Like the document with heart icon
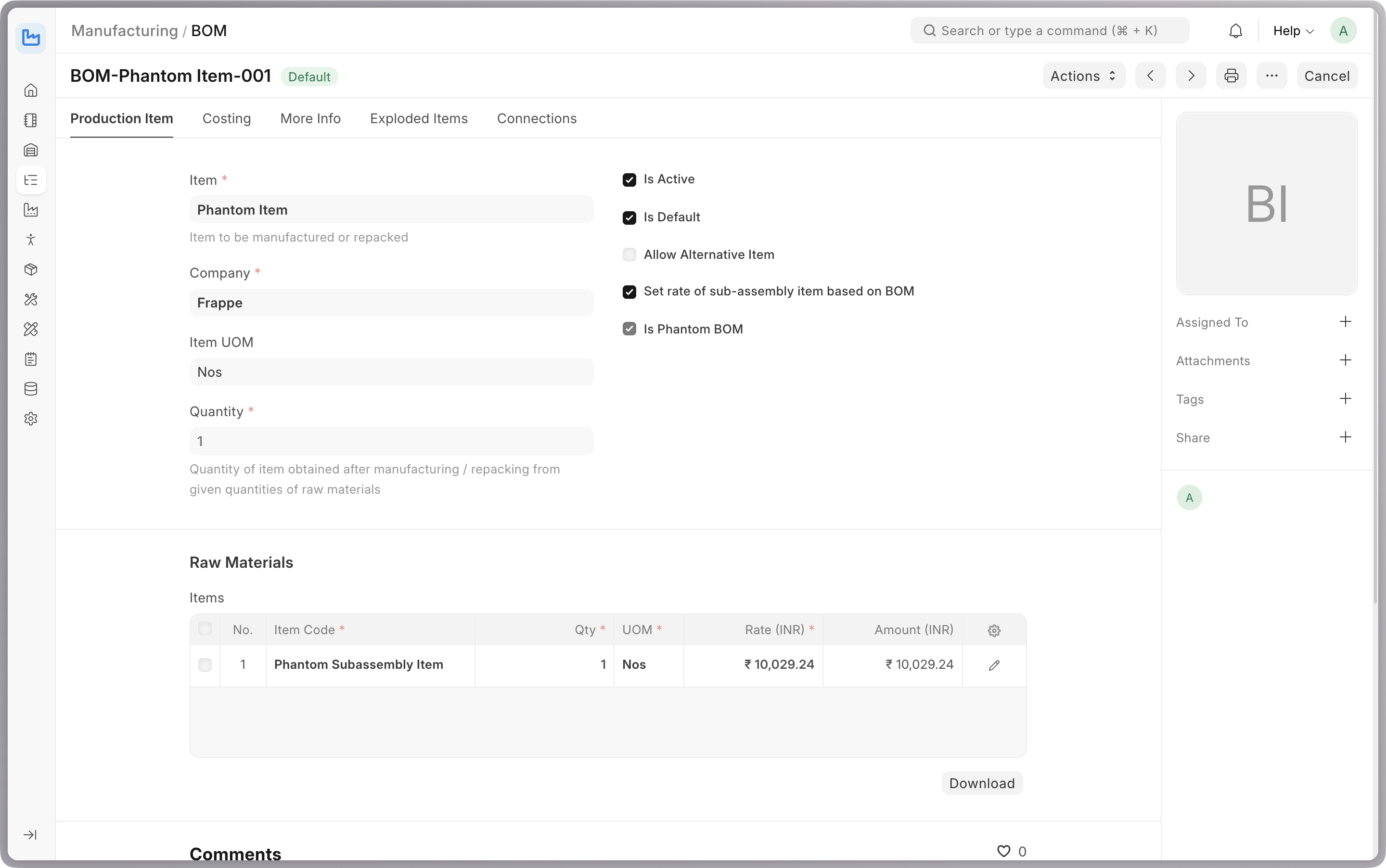 (x=1003, y=851)
